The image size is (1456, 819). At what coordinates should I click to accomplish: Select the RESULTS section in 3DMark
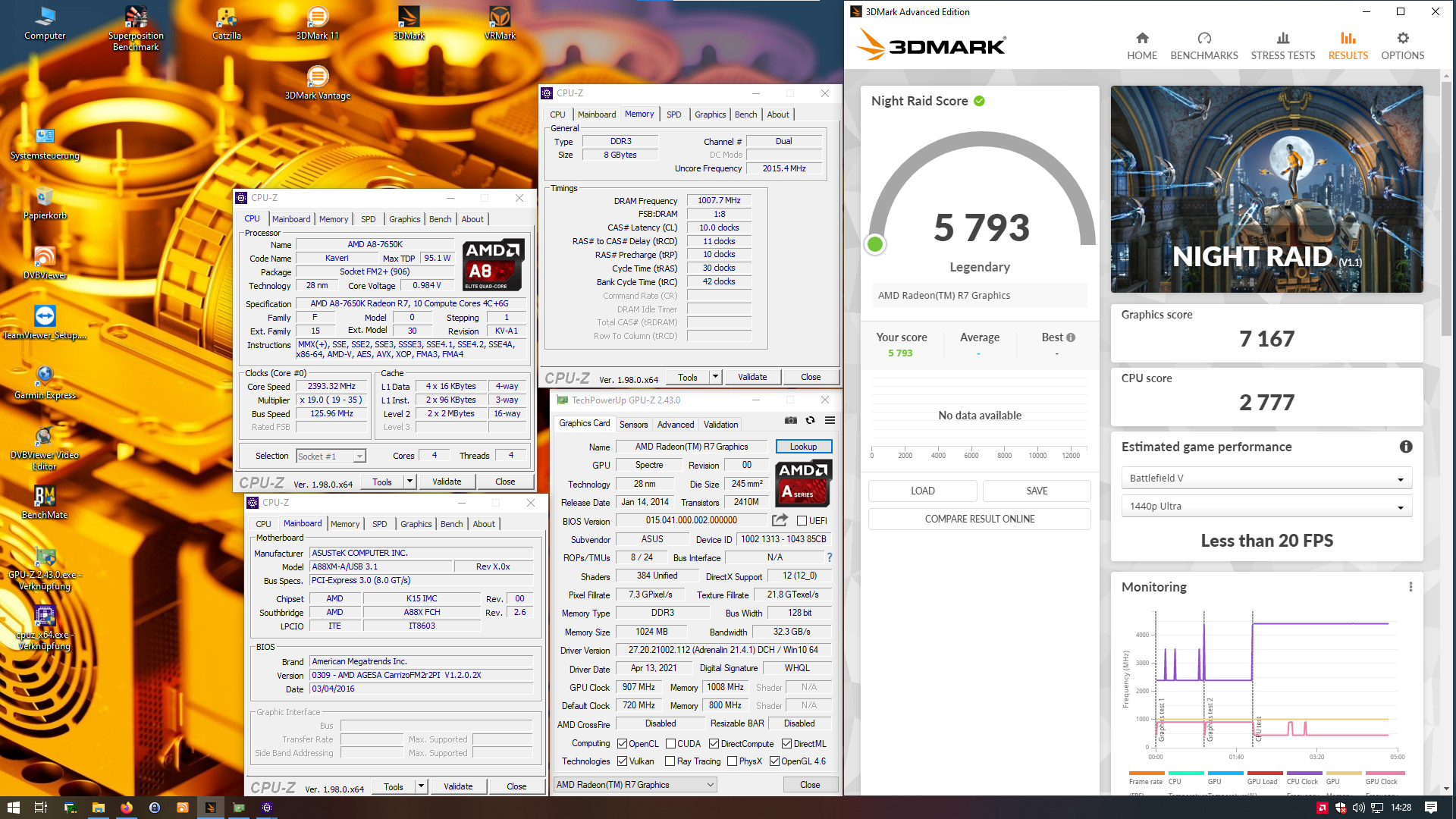(1348, 45)
